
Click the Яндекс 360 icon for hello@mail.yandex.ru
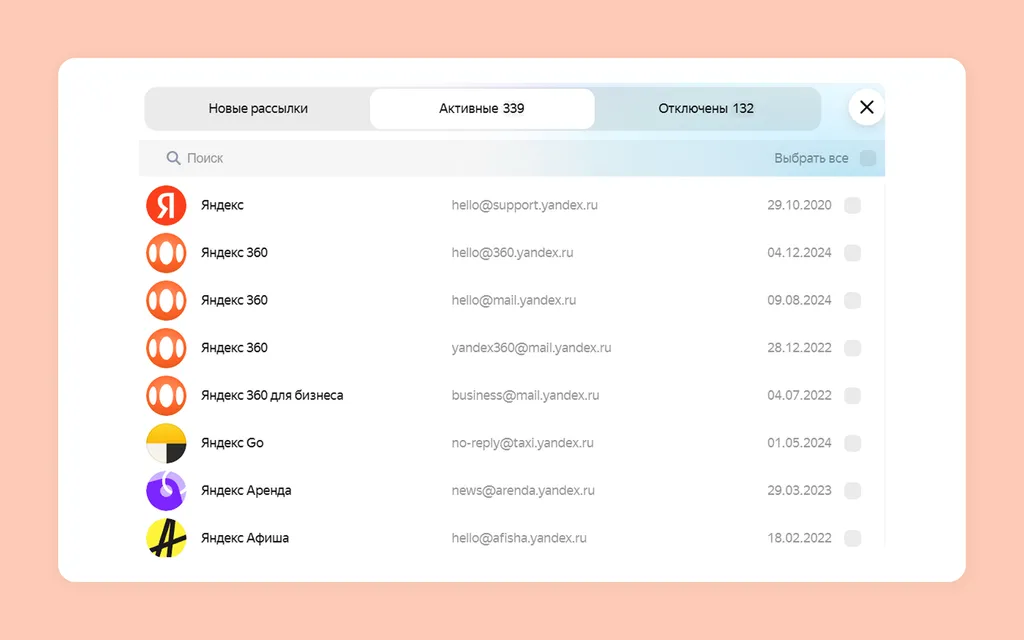166,300
